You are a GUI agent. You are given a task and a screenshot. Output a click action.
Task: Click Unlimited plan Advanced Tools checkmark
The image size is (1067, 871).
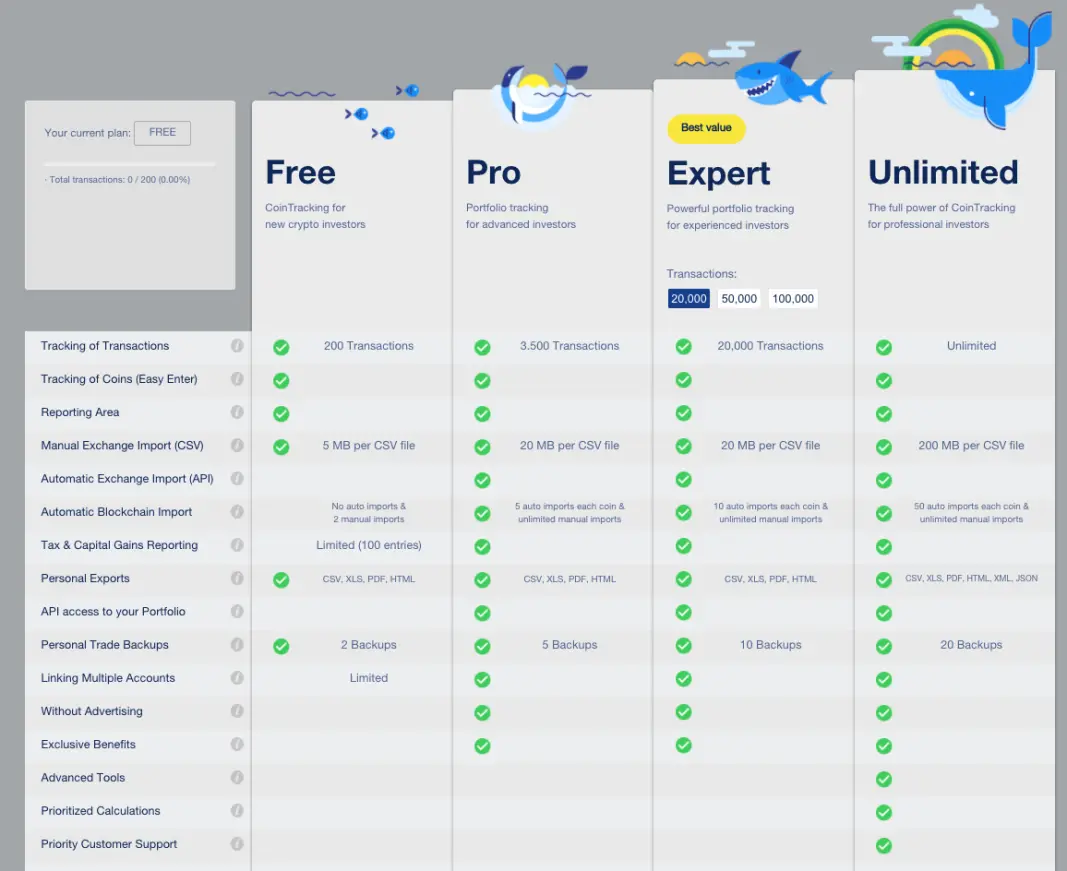pyautogui.click(x=884, y=778)
